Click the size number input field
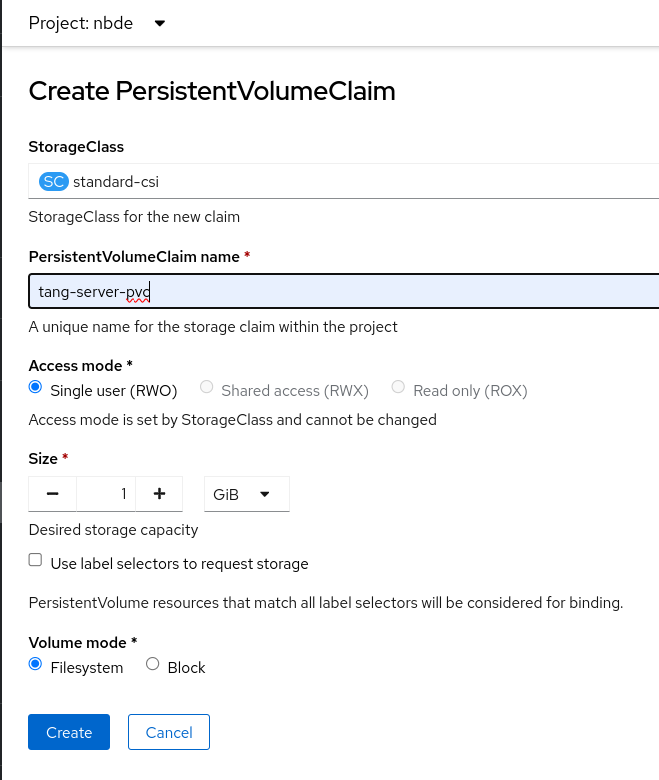Viewport: 659px width, 780px height. (x=106, y=494)
